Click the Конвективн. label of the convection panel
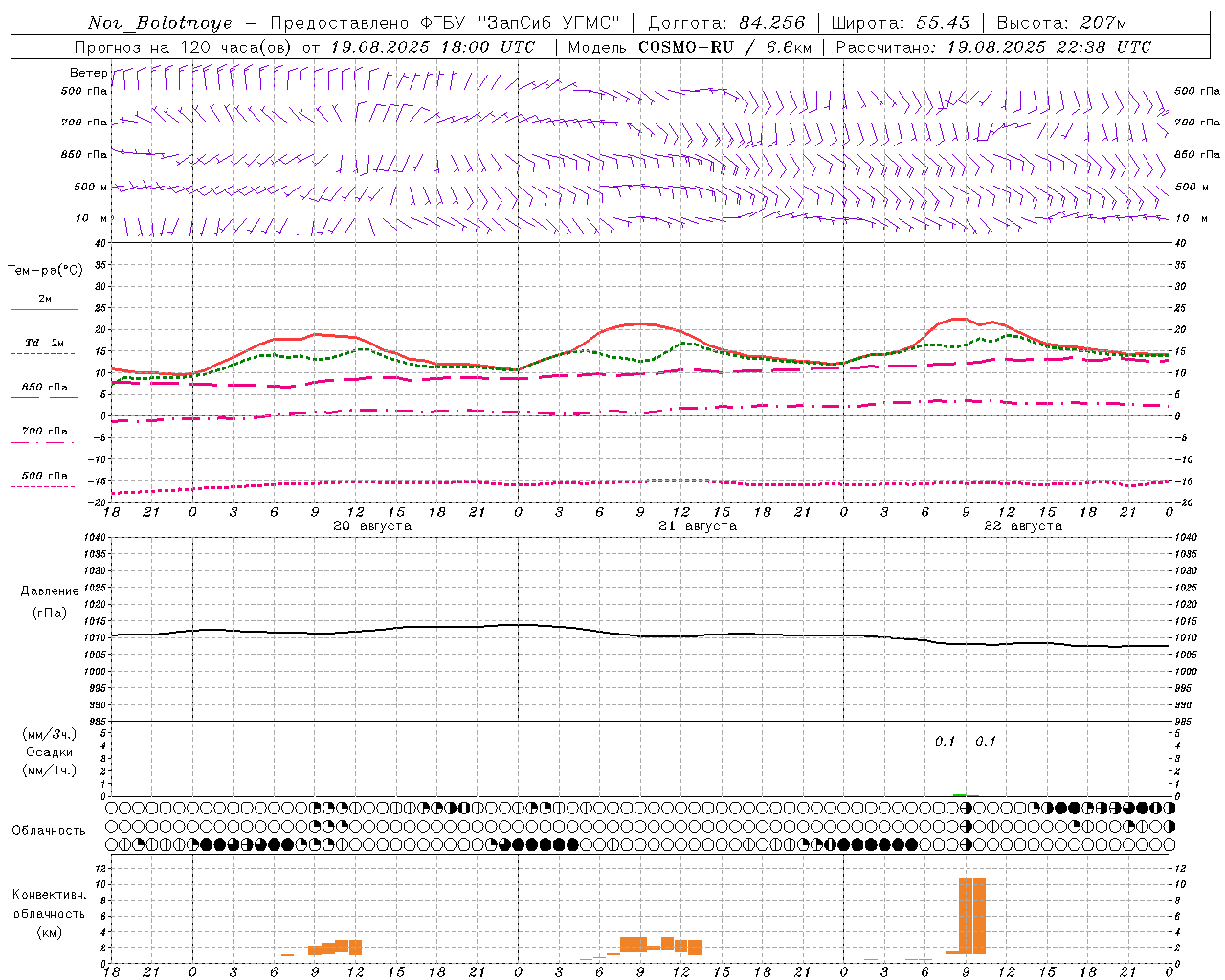This screenshot has width=1225, height=980. [x=50, y=895]
